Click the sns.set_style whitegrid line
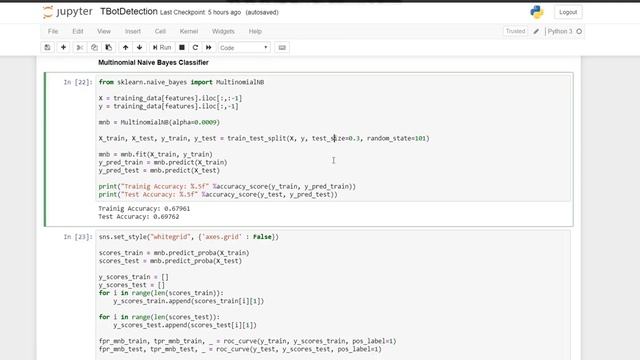Image resolution: width=640 pixels, height=360 pixels. (189, 237)
